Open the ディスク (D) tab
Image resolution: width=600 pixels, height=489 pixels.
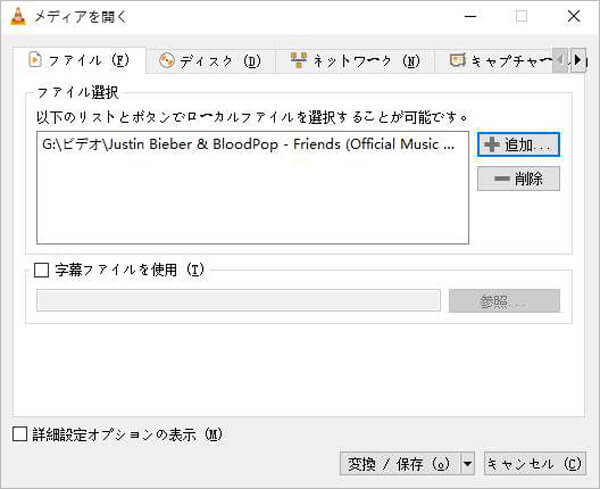pos(210,61)
